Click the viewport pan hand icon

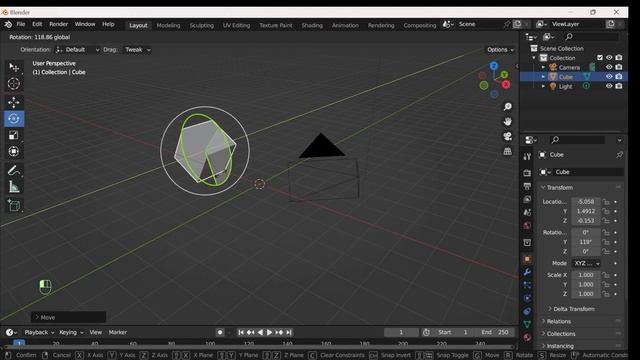tap(507, 122)
